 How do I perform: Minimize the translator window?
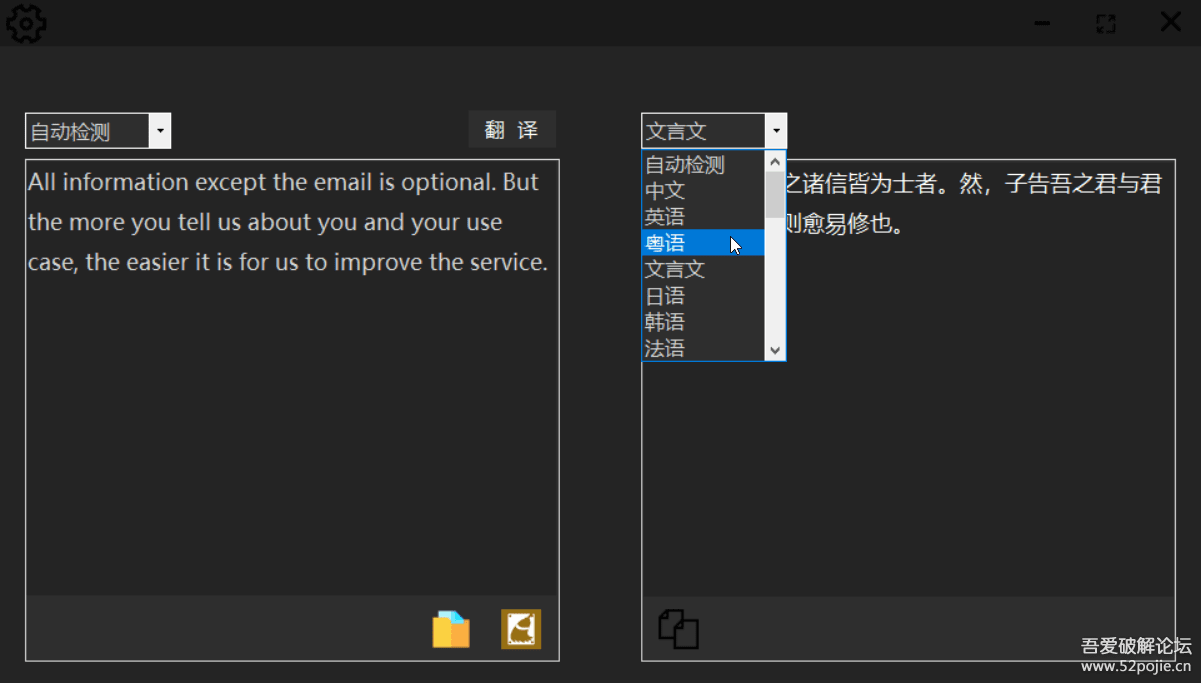[1042, 23]
